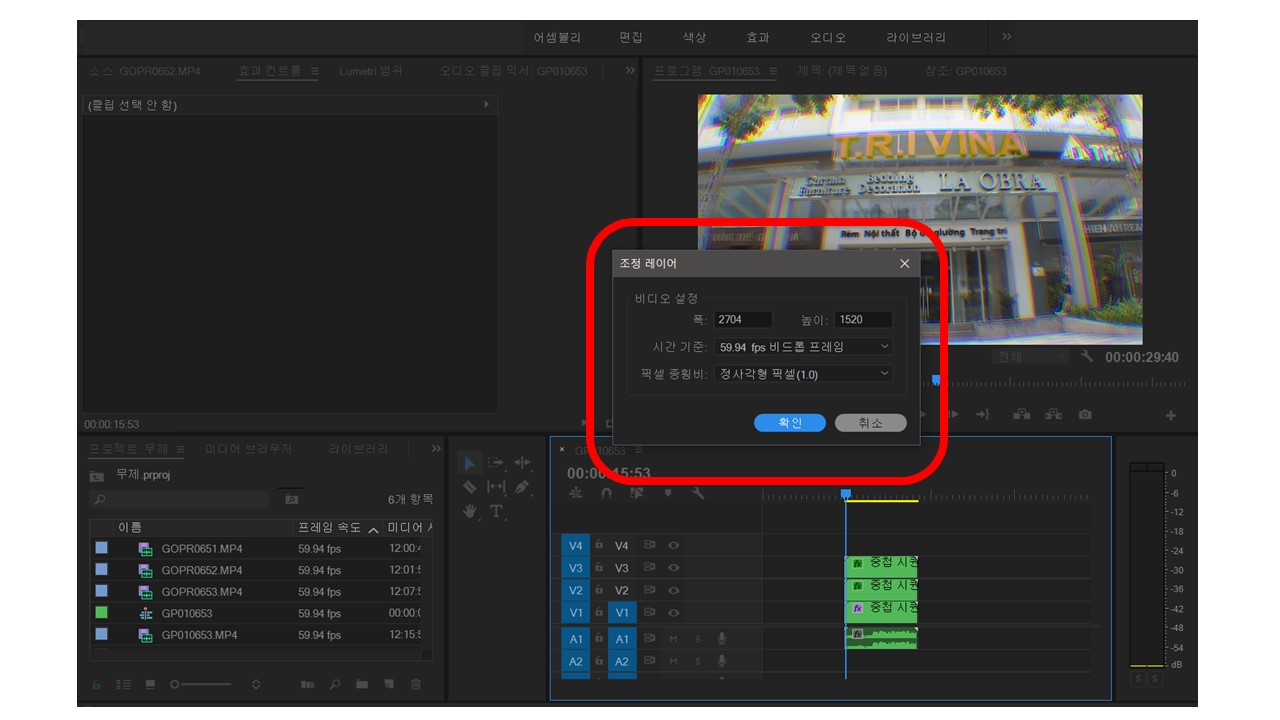This screenshot has width=1280, height=720.
Task: Open Effect Controls panel menu
Action: 314,72
